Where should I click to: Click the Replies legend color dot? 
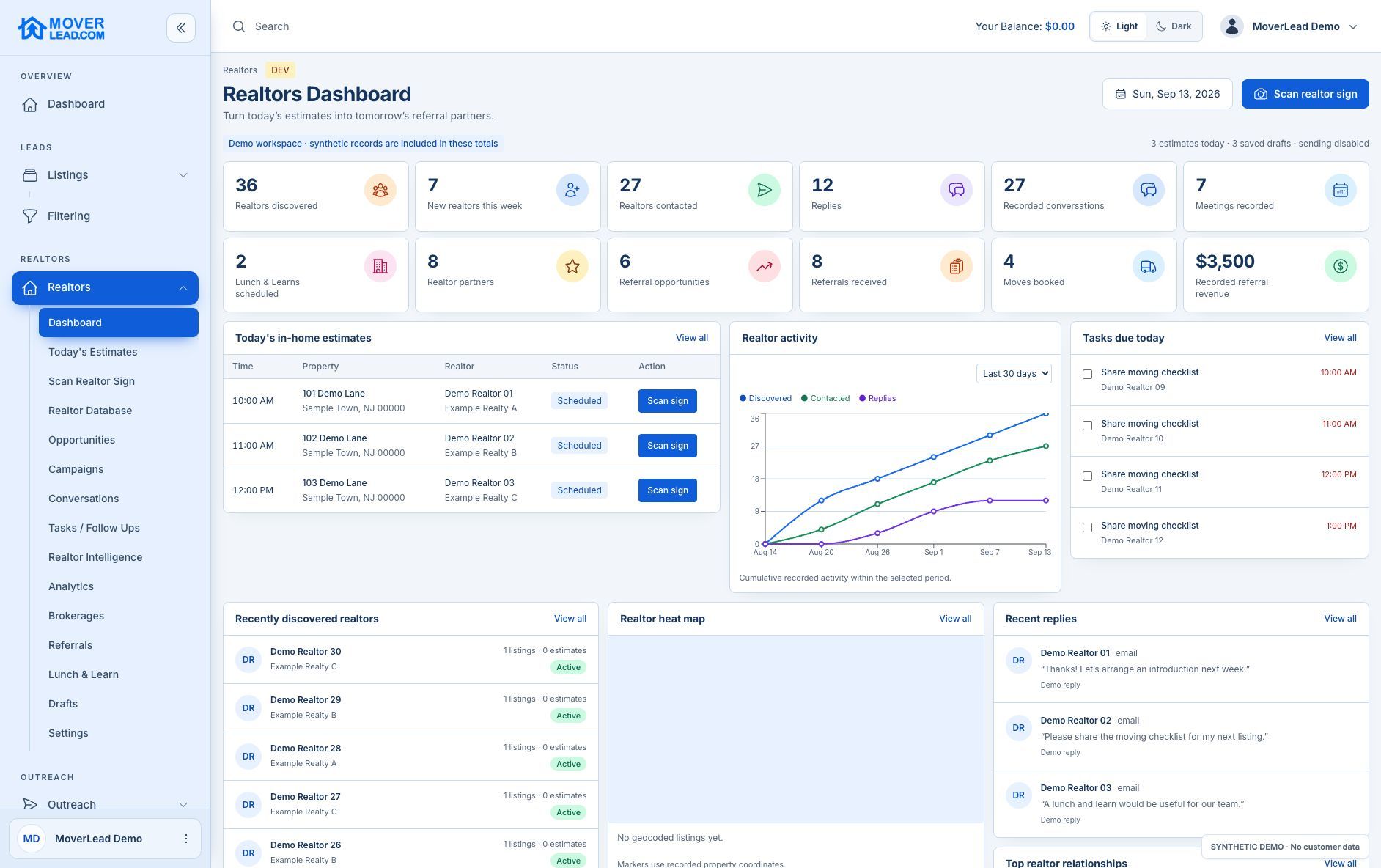coord(862,398)
